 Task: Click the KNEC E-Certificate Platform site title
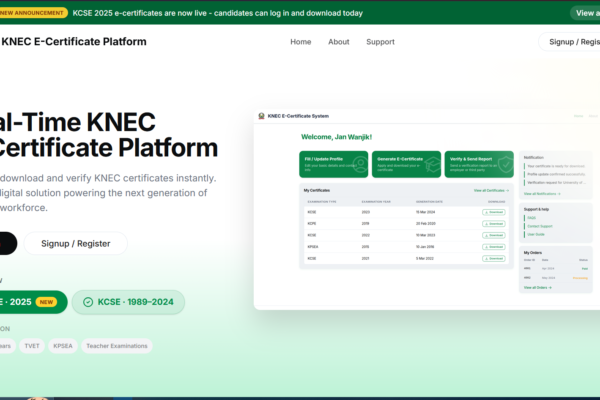(x=73, y=41)
